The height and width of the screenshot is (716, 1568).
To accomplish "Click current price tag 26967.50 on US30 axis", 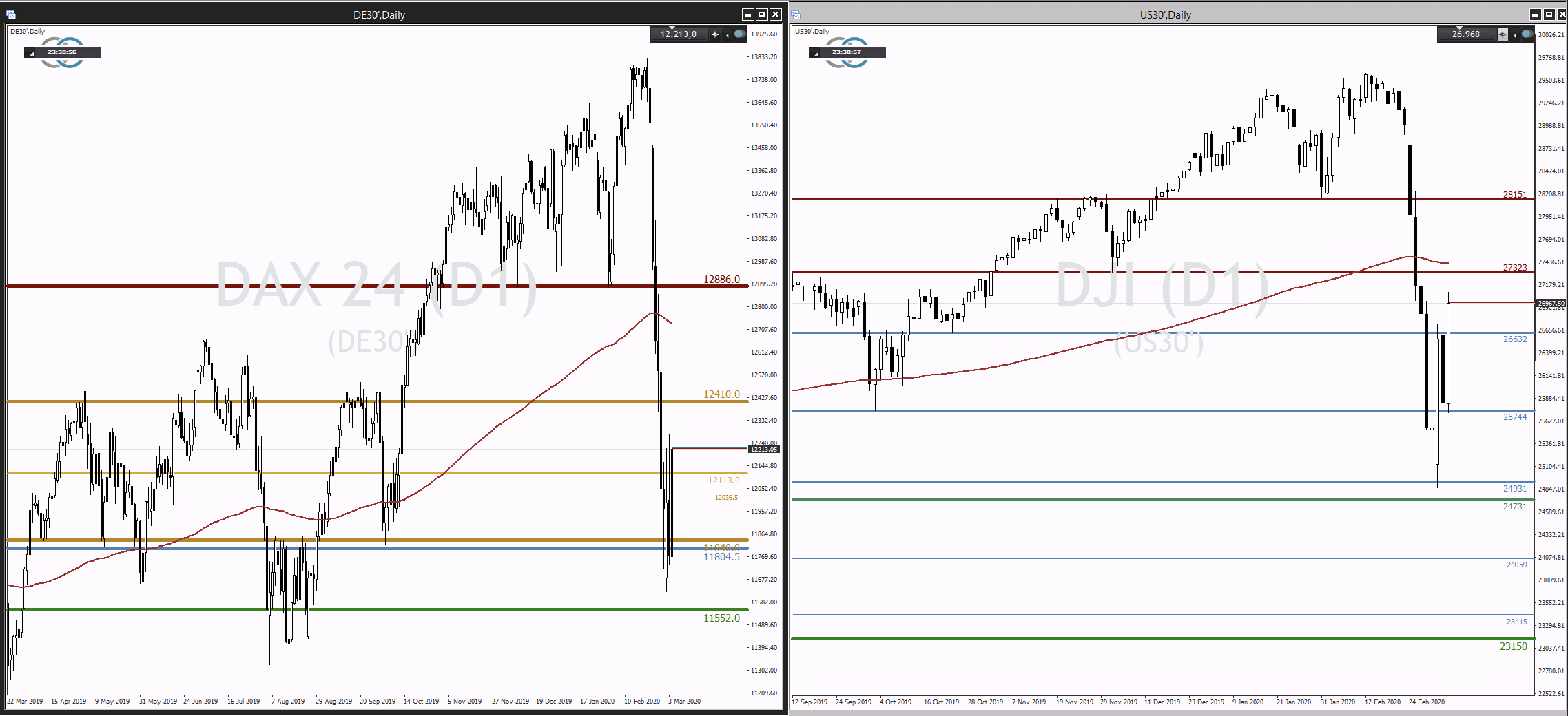I will pyautogui.click(x=1551, y=304).
